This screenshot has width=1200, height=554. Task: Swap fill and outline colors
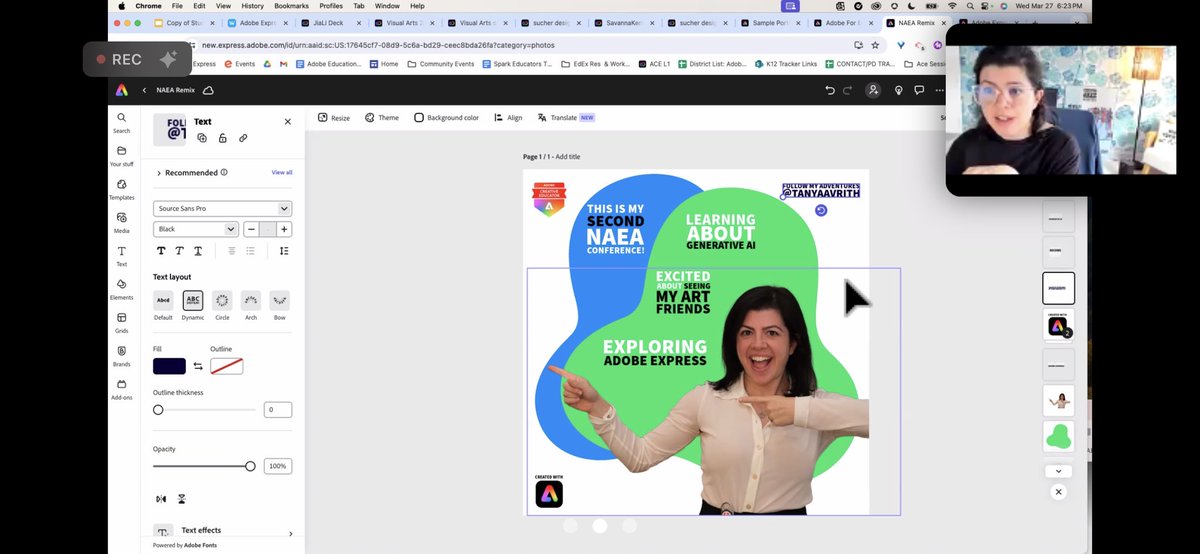[x=198, y=366]
